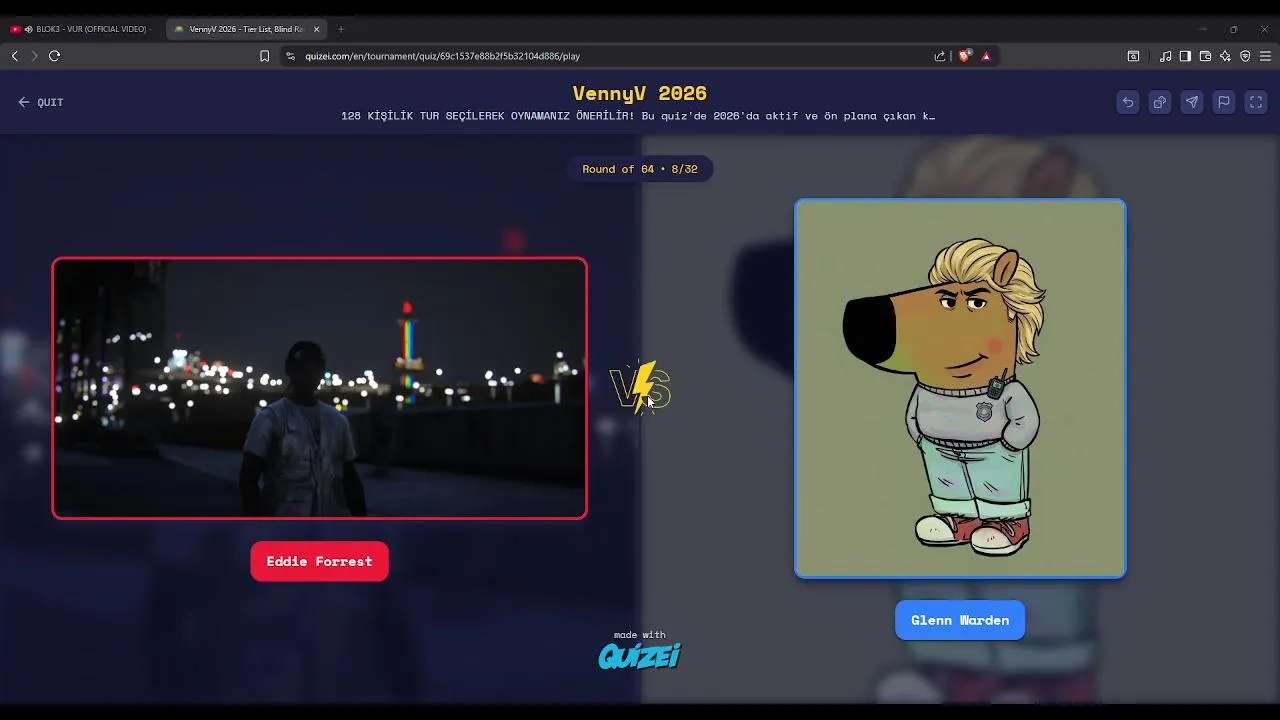Viewport: 1280px width, 720px height.
Task: Open browser hamburger main menu
Action: (1265, 56)
